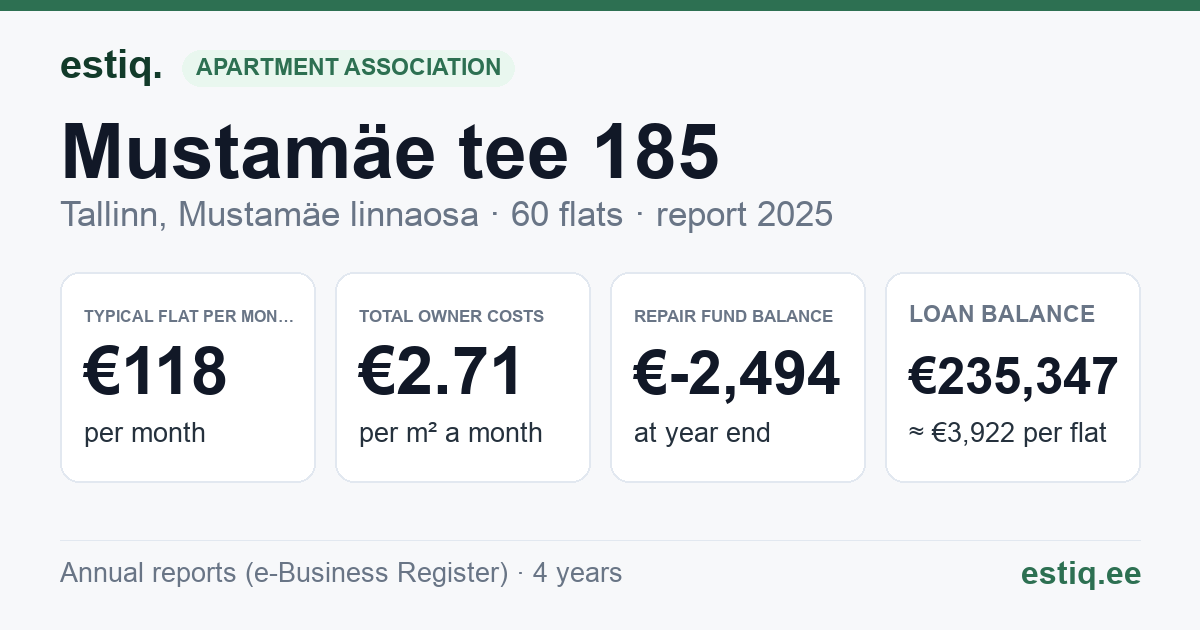The image size is (1200, 630).
Task: Click the €-2,494 value
Action: click(737, 373)
